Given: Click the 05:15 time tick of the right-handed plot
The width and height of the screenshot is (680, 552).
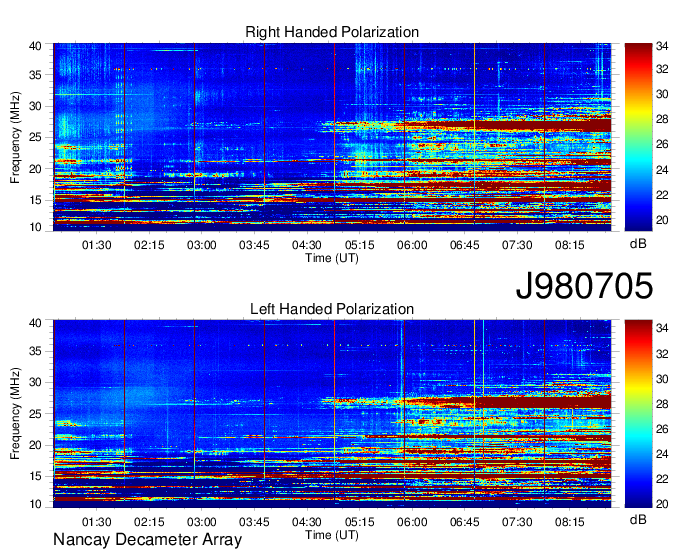Looking at the screenshot, I should [x=360, y=245].
